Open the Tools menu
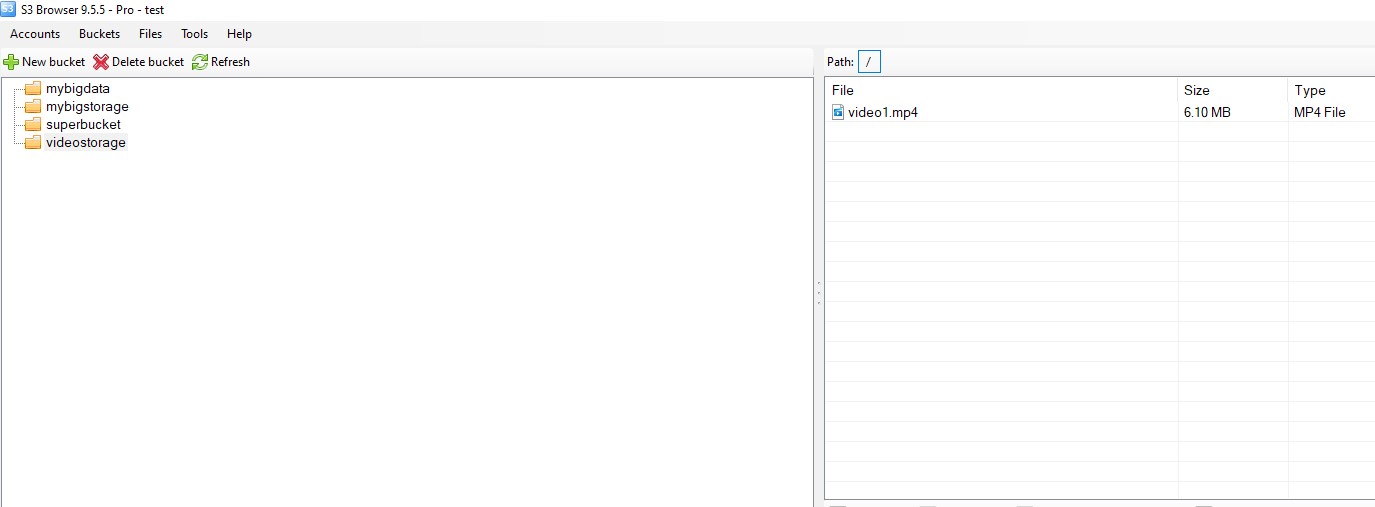 point(194,34)
